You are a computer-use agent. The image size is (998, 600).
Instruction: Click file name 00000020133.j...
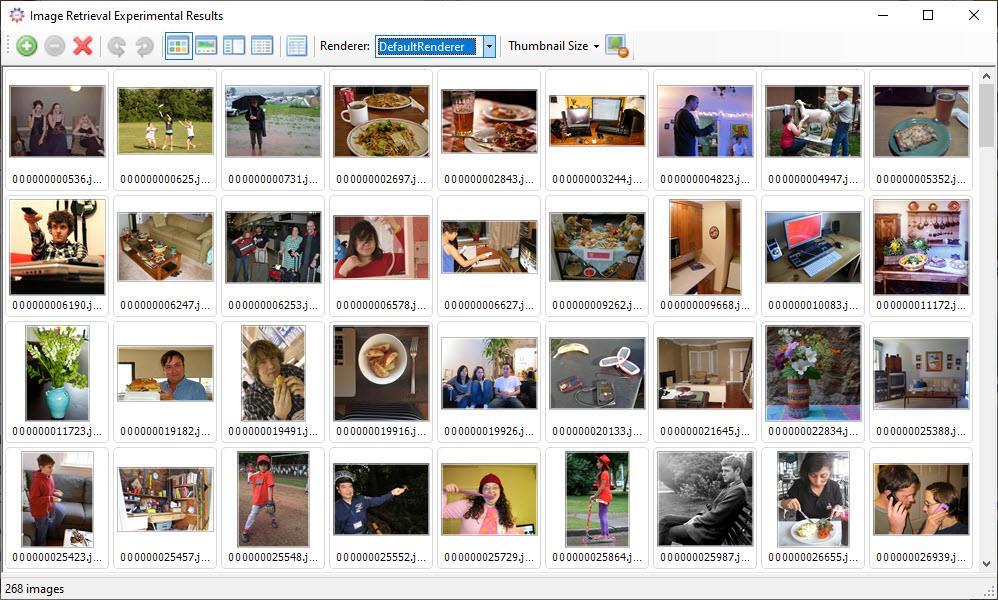tap(597, 431)
